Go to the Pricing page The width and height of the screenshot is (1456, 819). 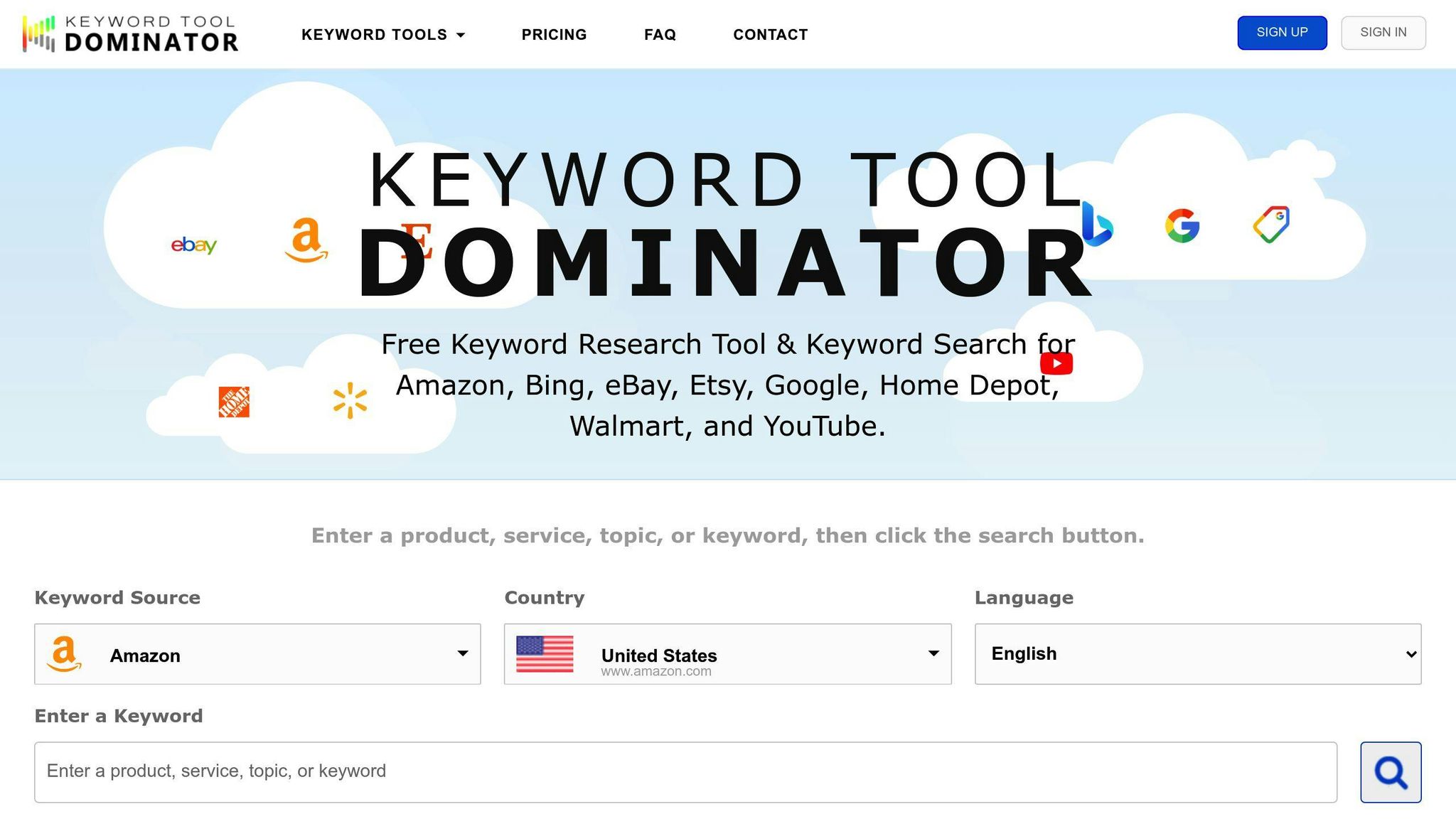point(554,35)
